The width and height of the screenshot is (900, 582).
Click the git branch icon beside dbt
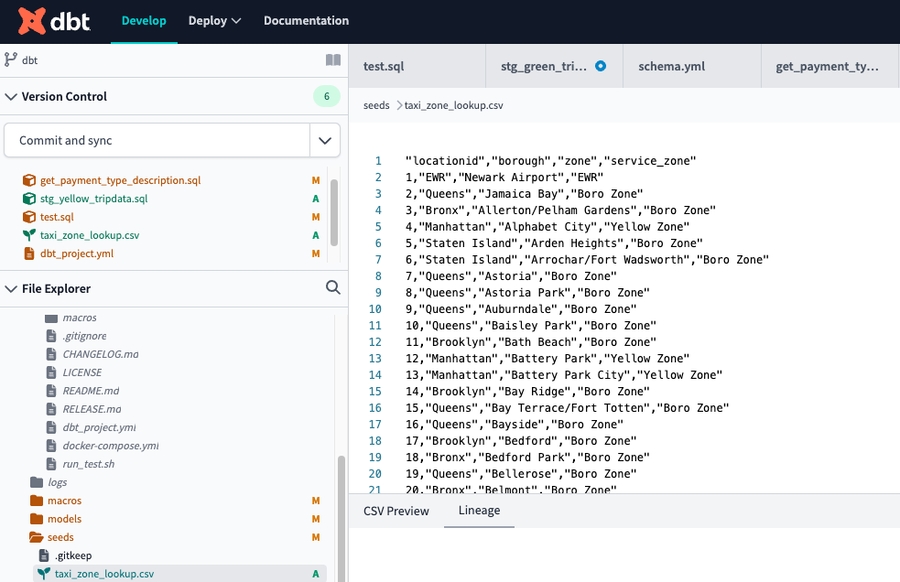tap(11, 60)
